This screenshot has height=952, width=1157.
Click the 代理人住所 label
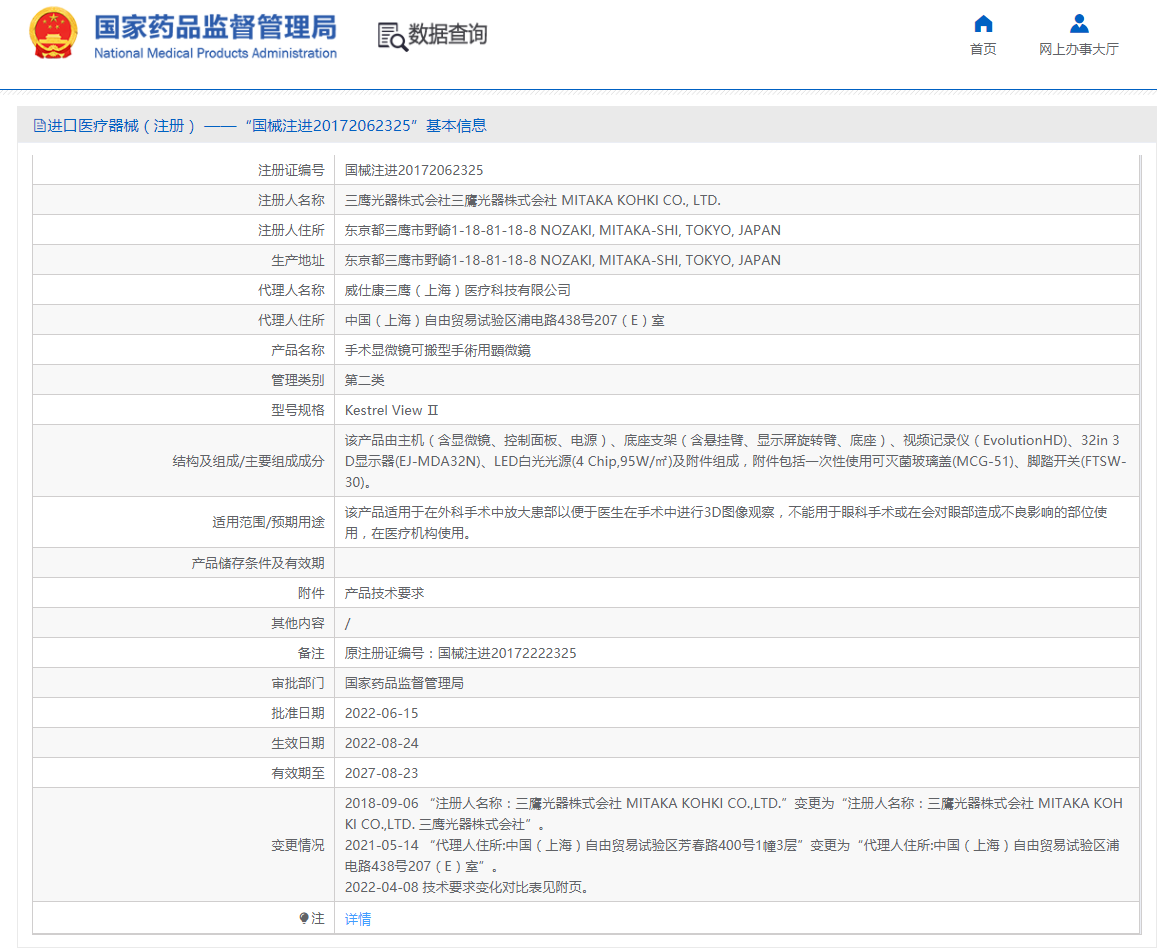pyautogui.click(x=291, y=320)
